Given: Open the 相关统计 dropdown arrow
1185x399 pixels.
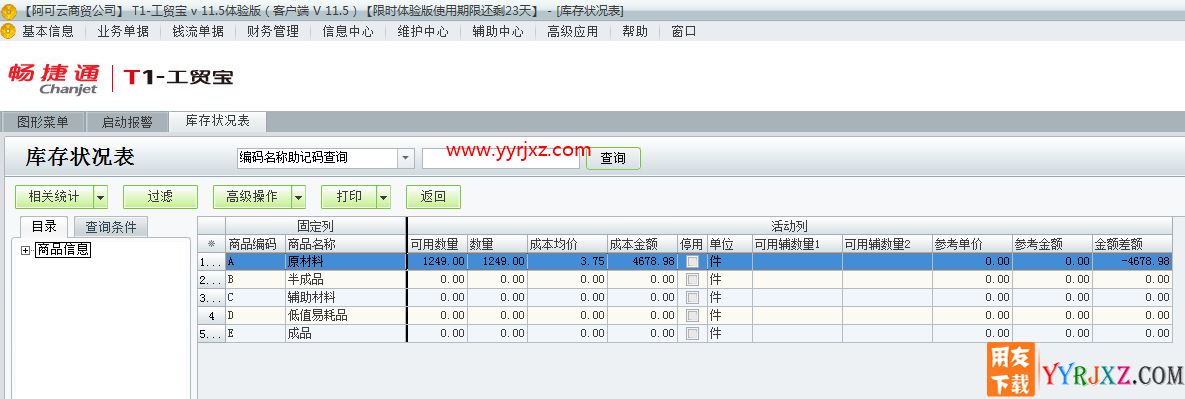Looking at the screenshot, I should pos(101,197).
